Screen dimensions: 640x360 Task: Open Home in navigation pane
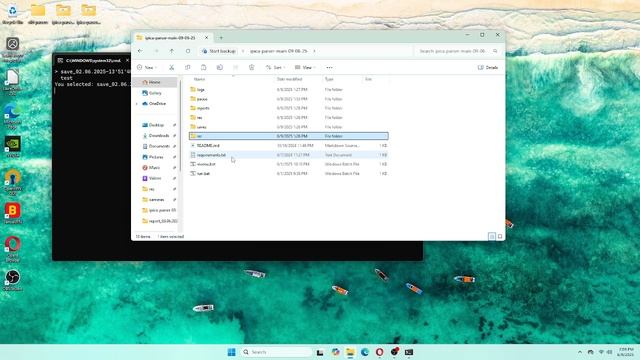coord(155,82)
